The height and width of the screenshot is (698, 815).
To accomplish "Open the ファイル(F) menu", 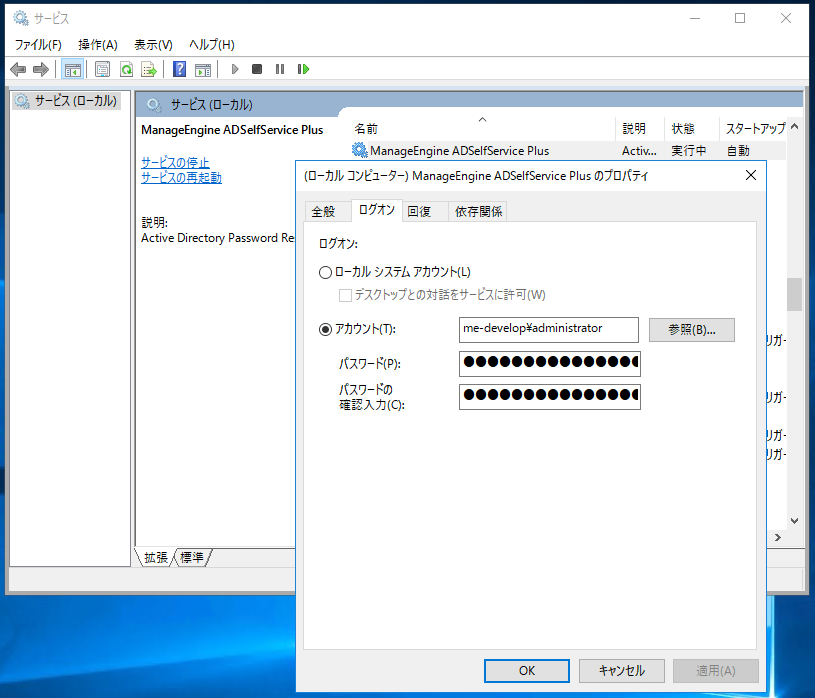I will tap(38, 45).
